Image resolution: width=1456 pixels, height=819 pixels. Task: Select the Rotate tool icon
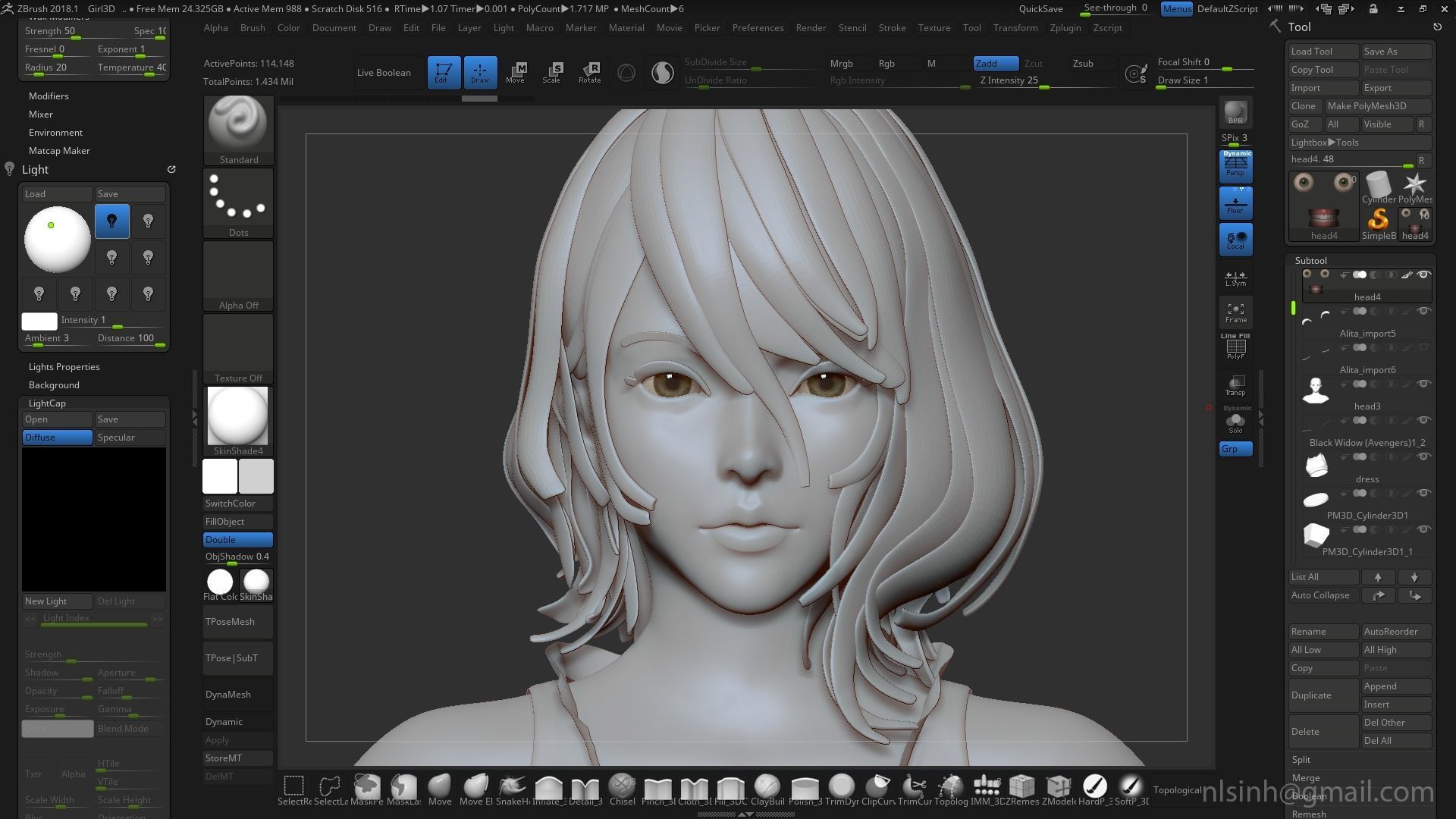589,72
